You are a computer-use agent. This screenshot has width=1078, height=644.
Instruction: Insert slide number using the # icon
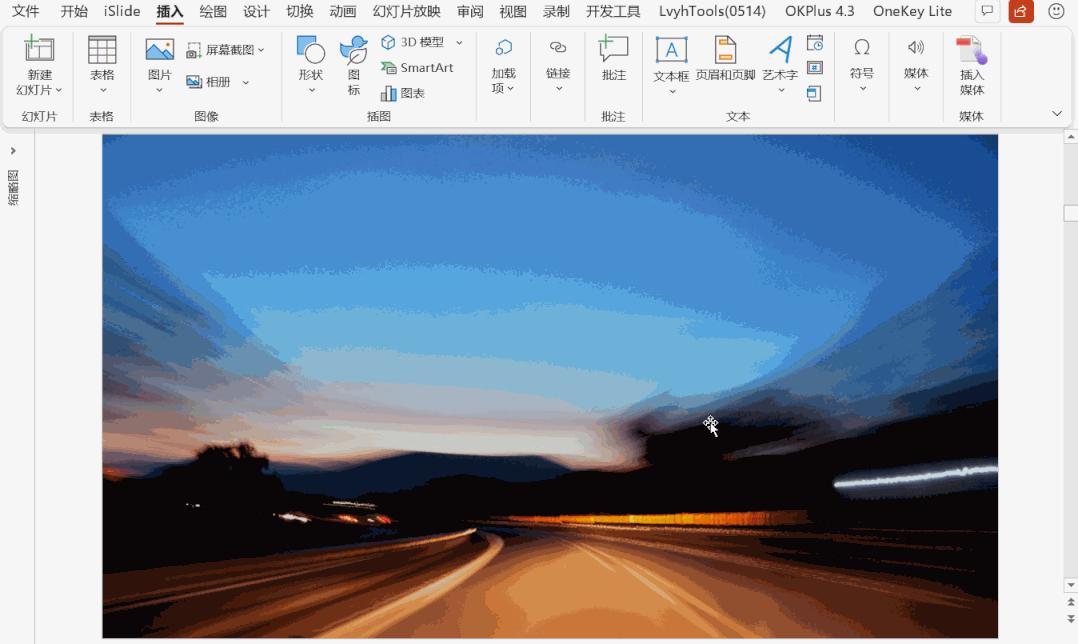(x=815, y=67)
